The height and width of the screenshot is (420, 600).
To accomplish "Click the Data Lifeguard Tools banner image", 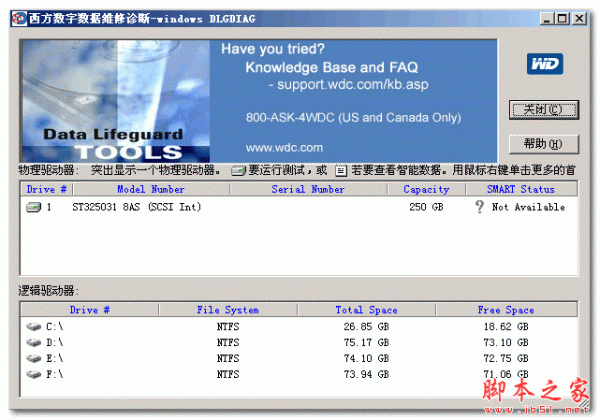I will point(116,101).
